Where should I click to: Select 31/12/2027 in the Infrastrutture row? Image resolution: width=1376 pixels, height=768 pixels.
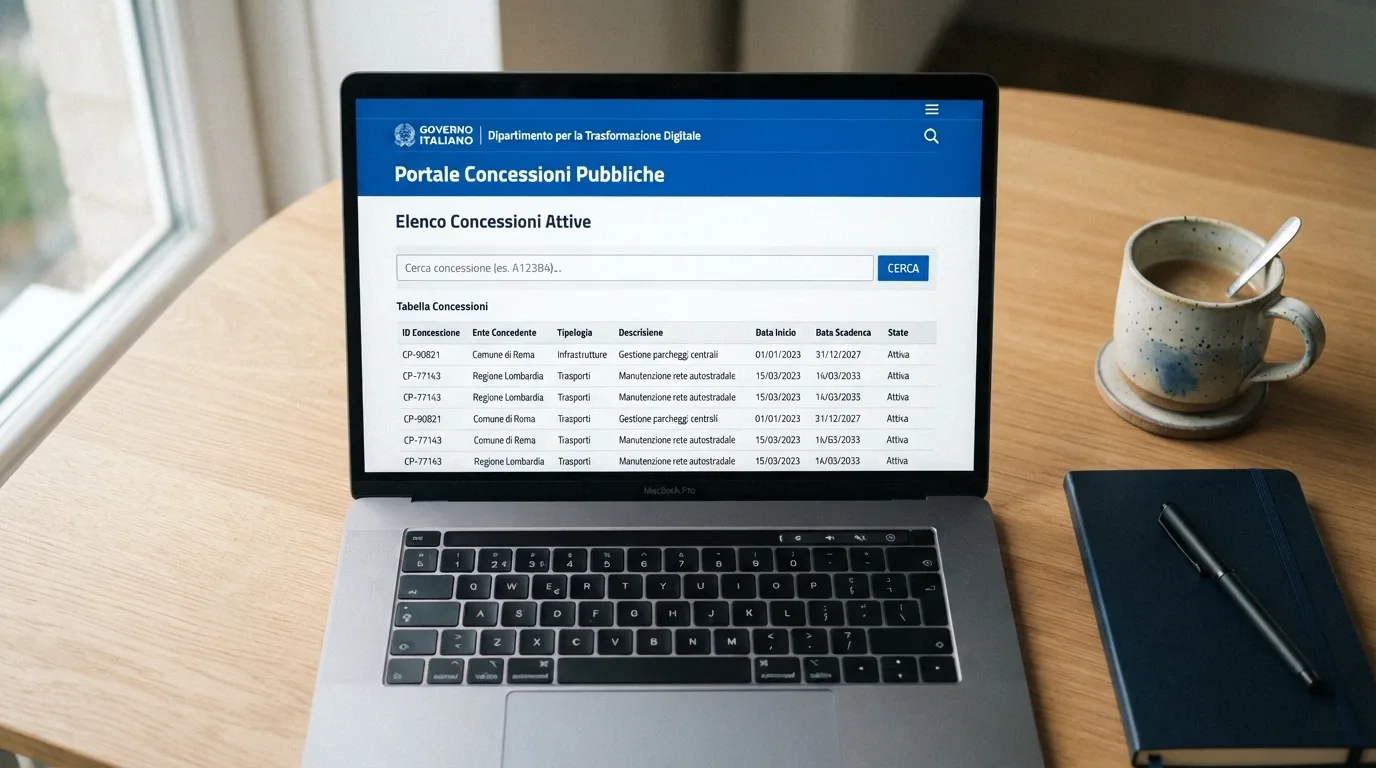(838, 355)
